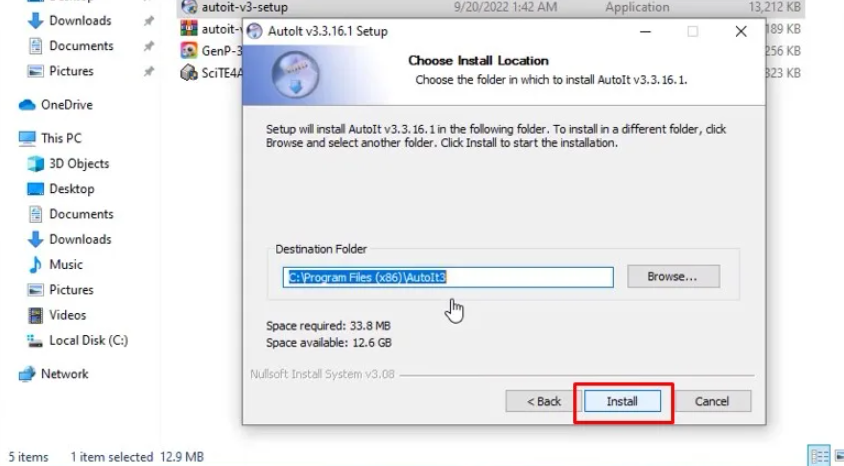The width and height of the screenshot is (844, 466).
Task: Select Network in the navigation pane
Action: click(x=53, y=374)
